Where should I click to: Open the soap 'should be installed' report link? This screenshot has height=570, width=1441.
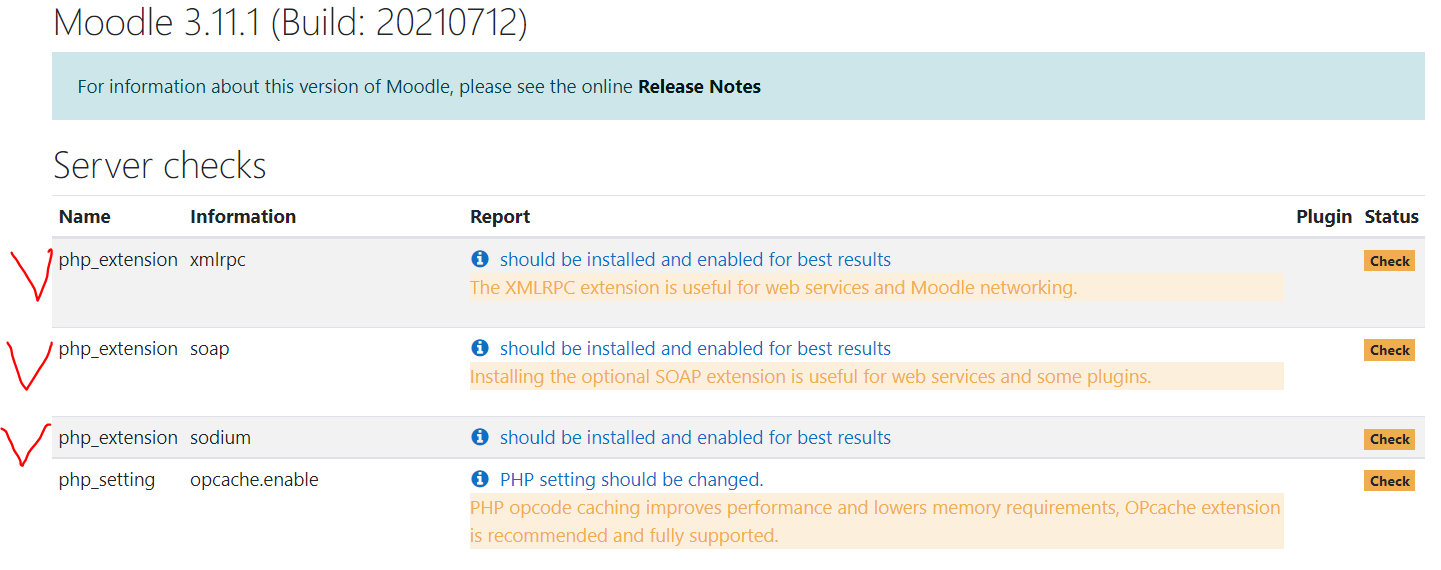coord(695,349)
